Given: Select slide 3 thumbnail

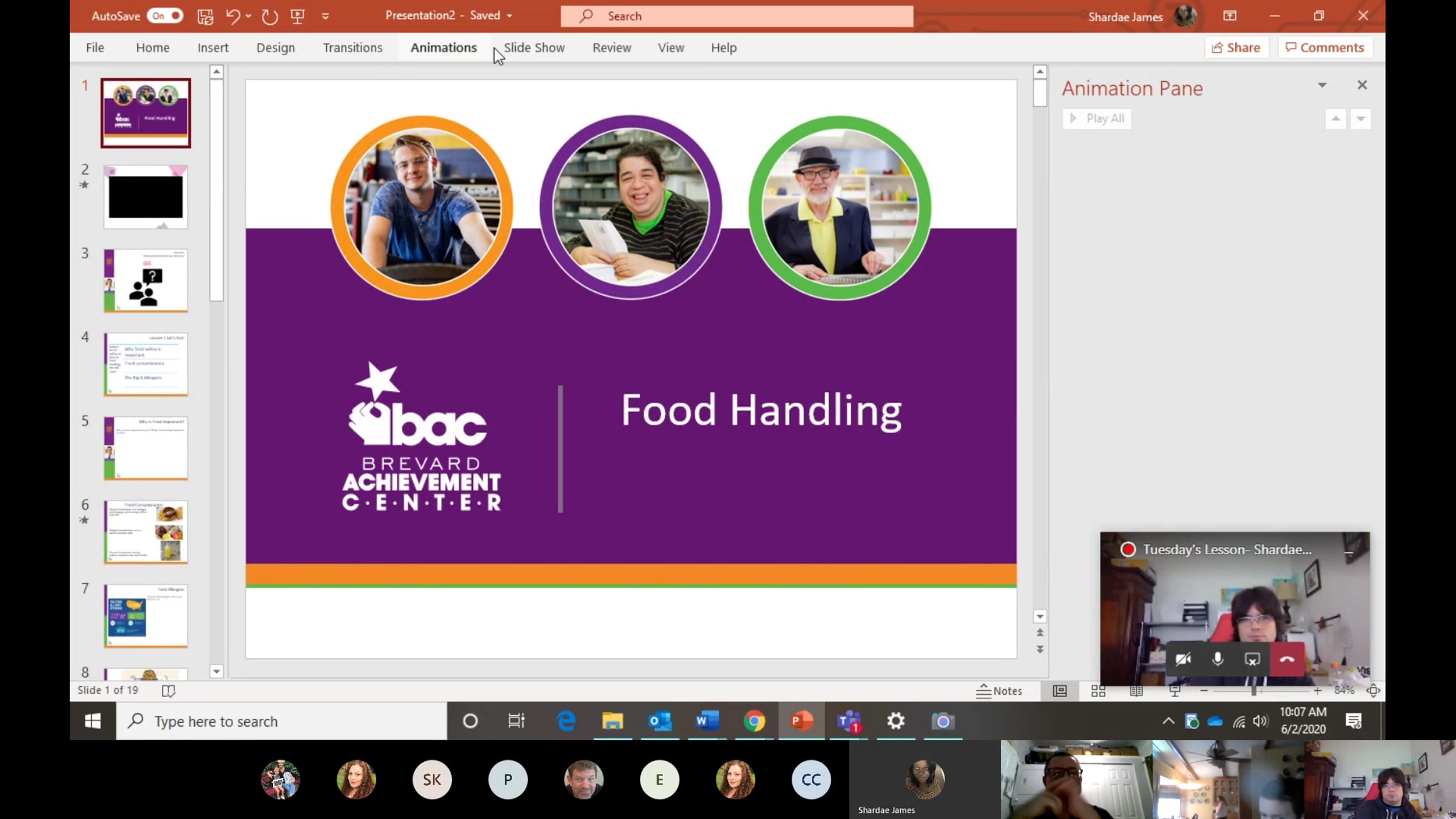Looking at the screenshot, I should click(x=146, y=280).
